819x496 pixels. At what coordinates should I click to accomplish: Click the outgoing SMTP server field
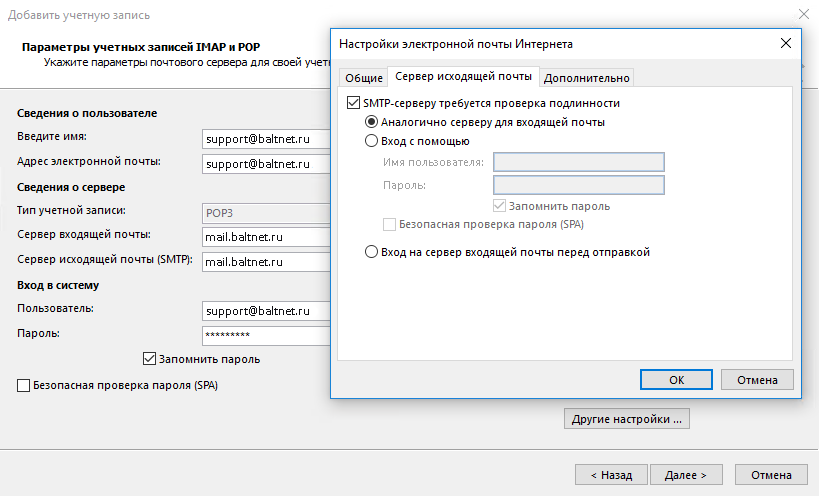coord(265,262)
